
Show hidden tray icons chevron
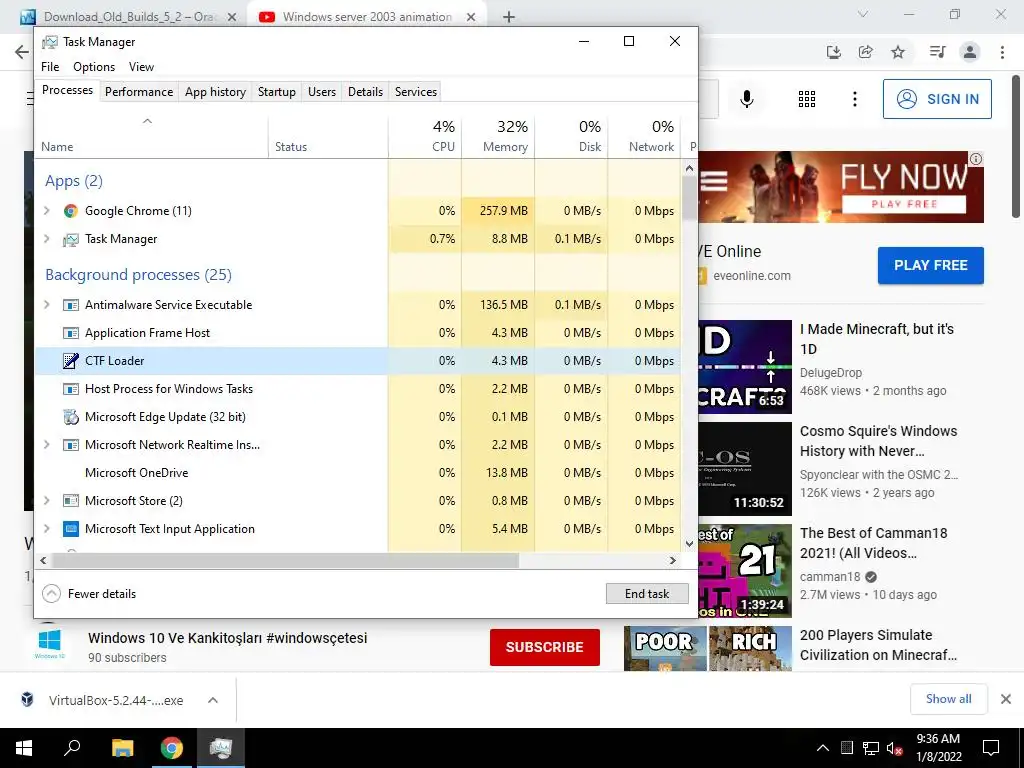coord(823,748)
